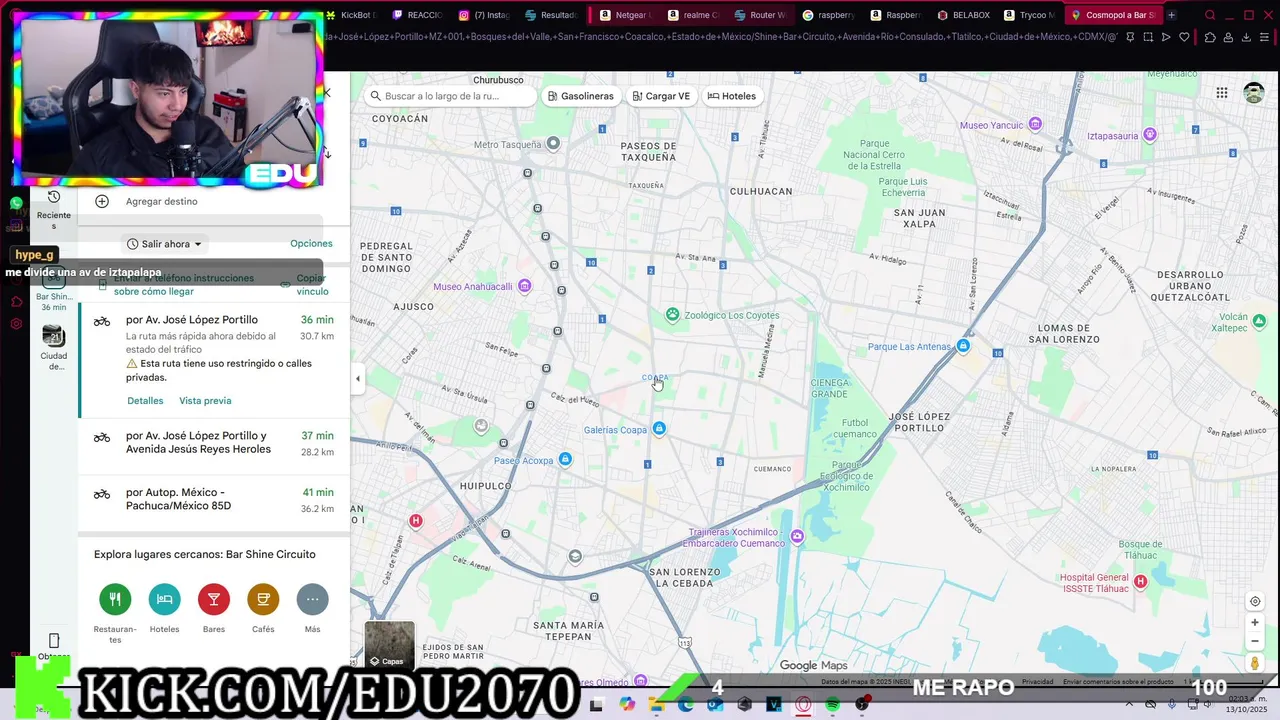Zoom in on the map
Viewport: 1280px width, 720px height.
pos(1255,622)
